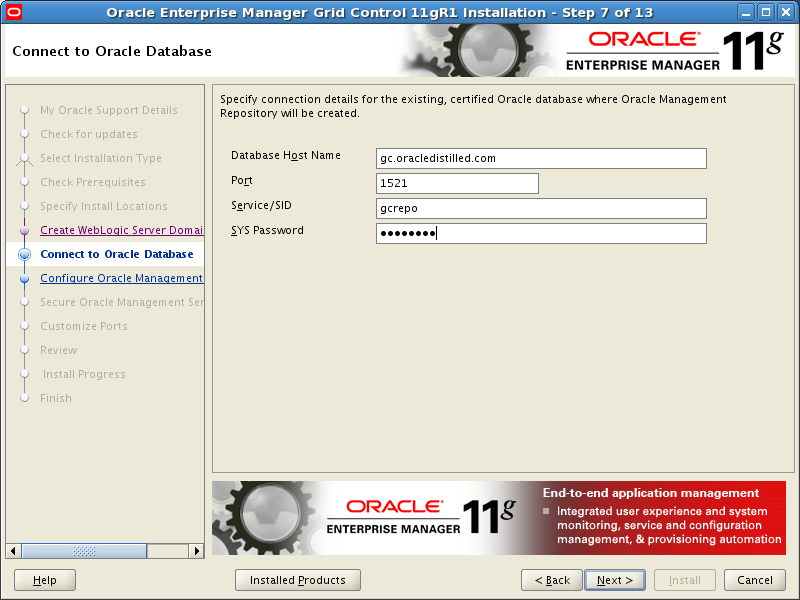Cancel the installation
The height and width of the screenshot is (600, 800).
coord(755,580)
